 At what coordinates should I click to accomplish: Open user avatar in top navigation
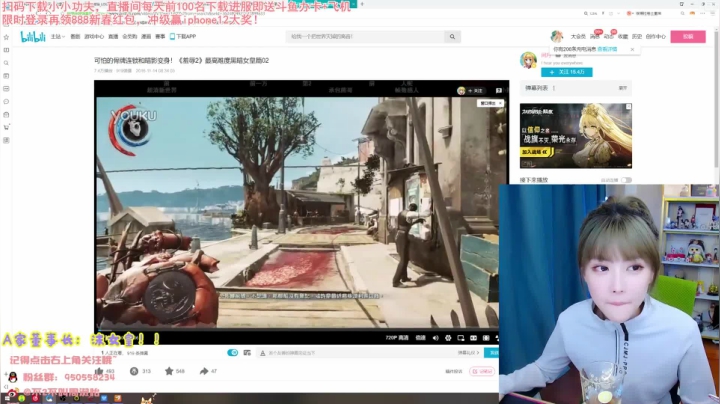tap(557, 36)
